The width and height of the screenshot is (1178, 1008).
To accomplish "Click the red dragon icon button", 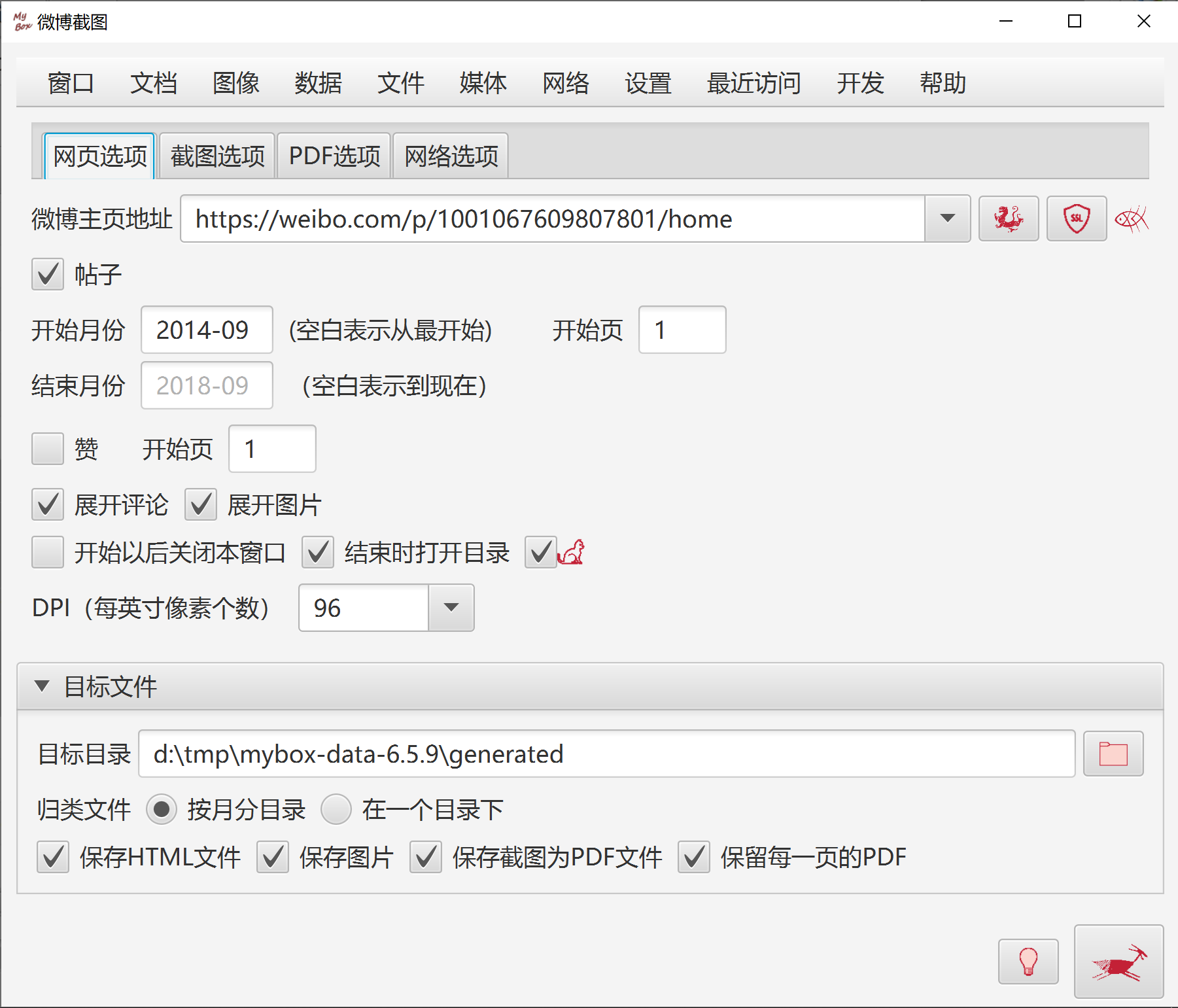I will (1008, 218).
